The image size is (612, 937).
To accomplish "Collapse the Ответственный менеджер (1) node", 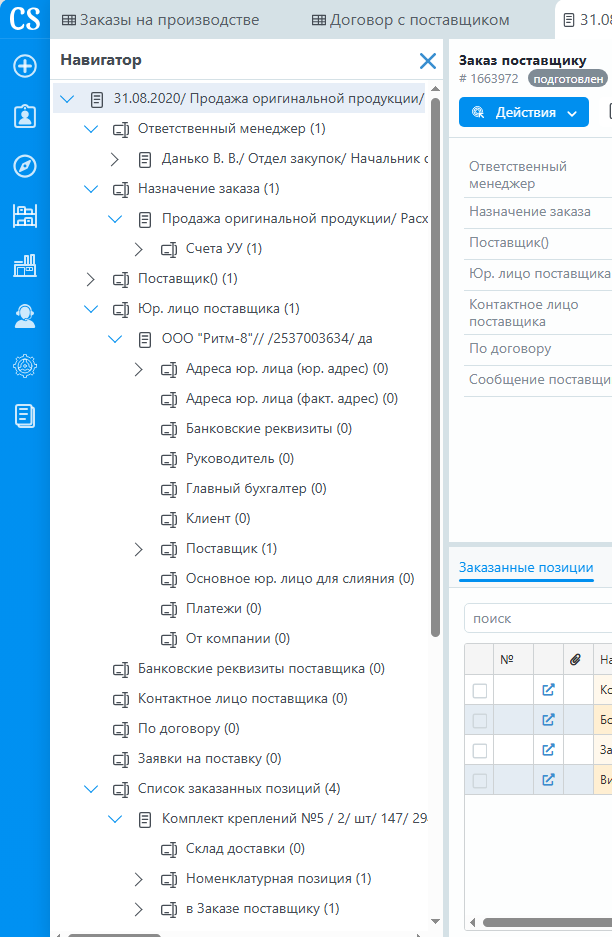I will coord(91,129).
